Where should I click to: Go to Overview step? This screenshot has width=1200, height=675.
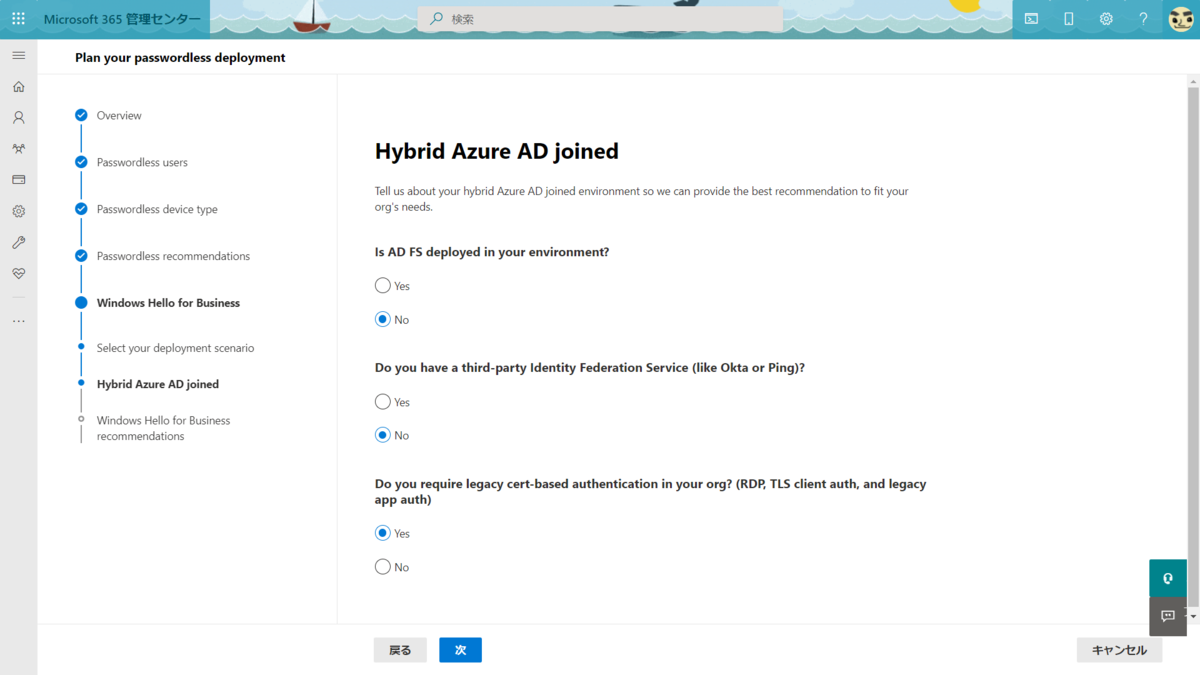click(119, 116)
